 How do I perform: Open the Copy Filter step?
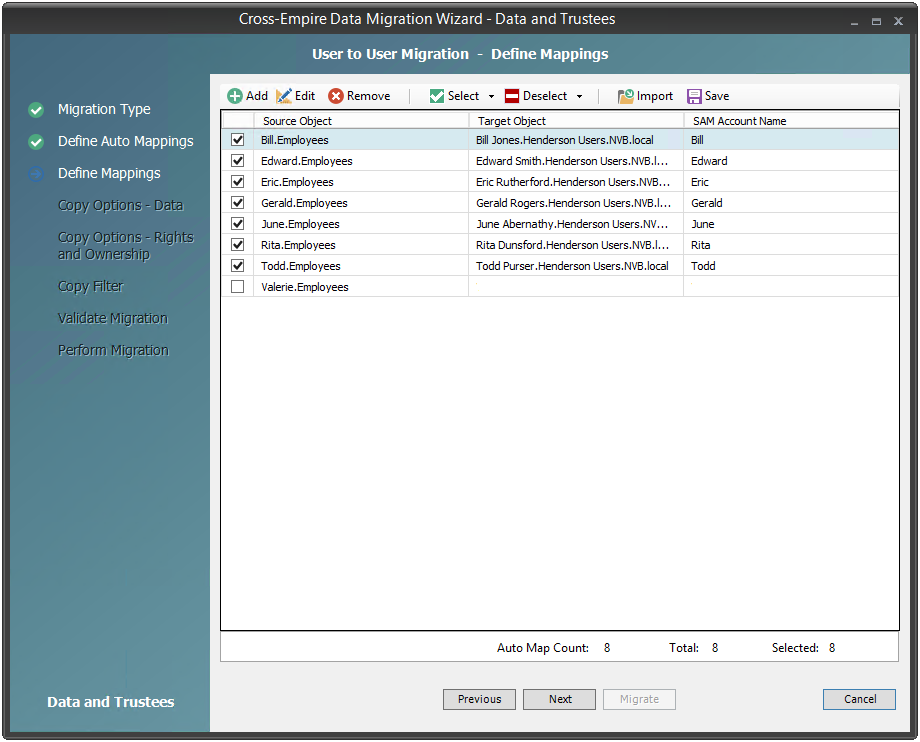coord(90,286)
